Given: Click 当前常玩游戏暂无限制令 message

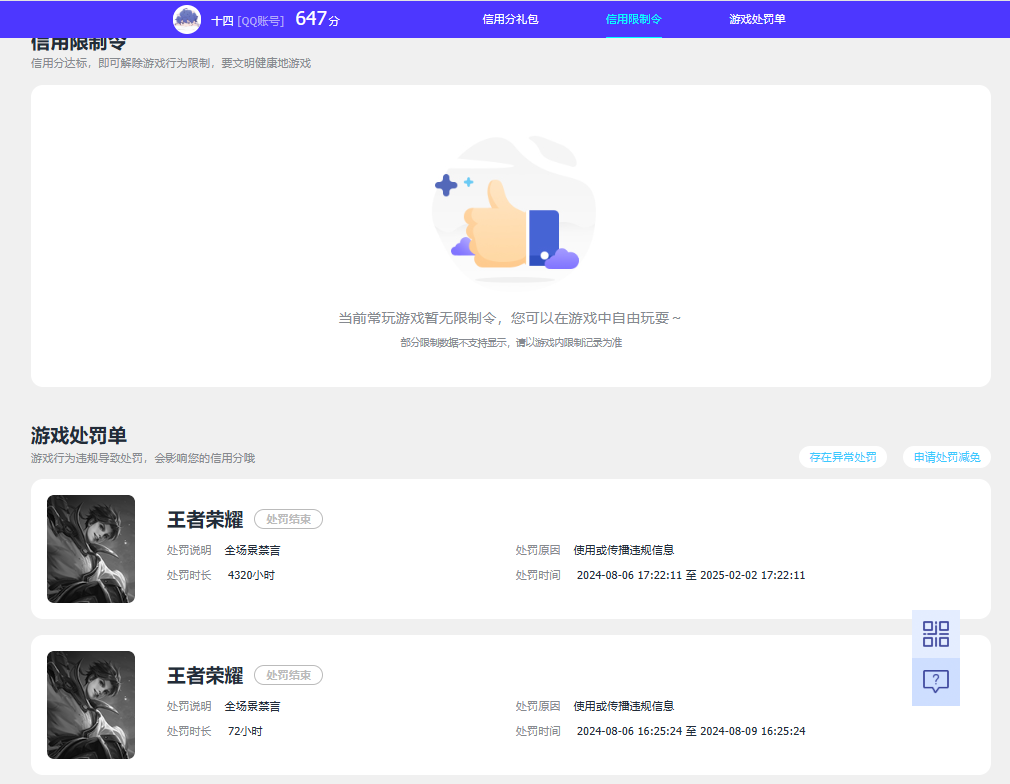Looking at the screenshot, I should 510,318.
